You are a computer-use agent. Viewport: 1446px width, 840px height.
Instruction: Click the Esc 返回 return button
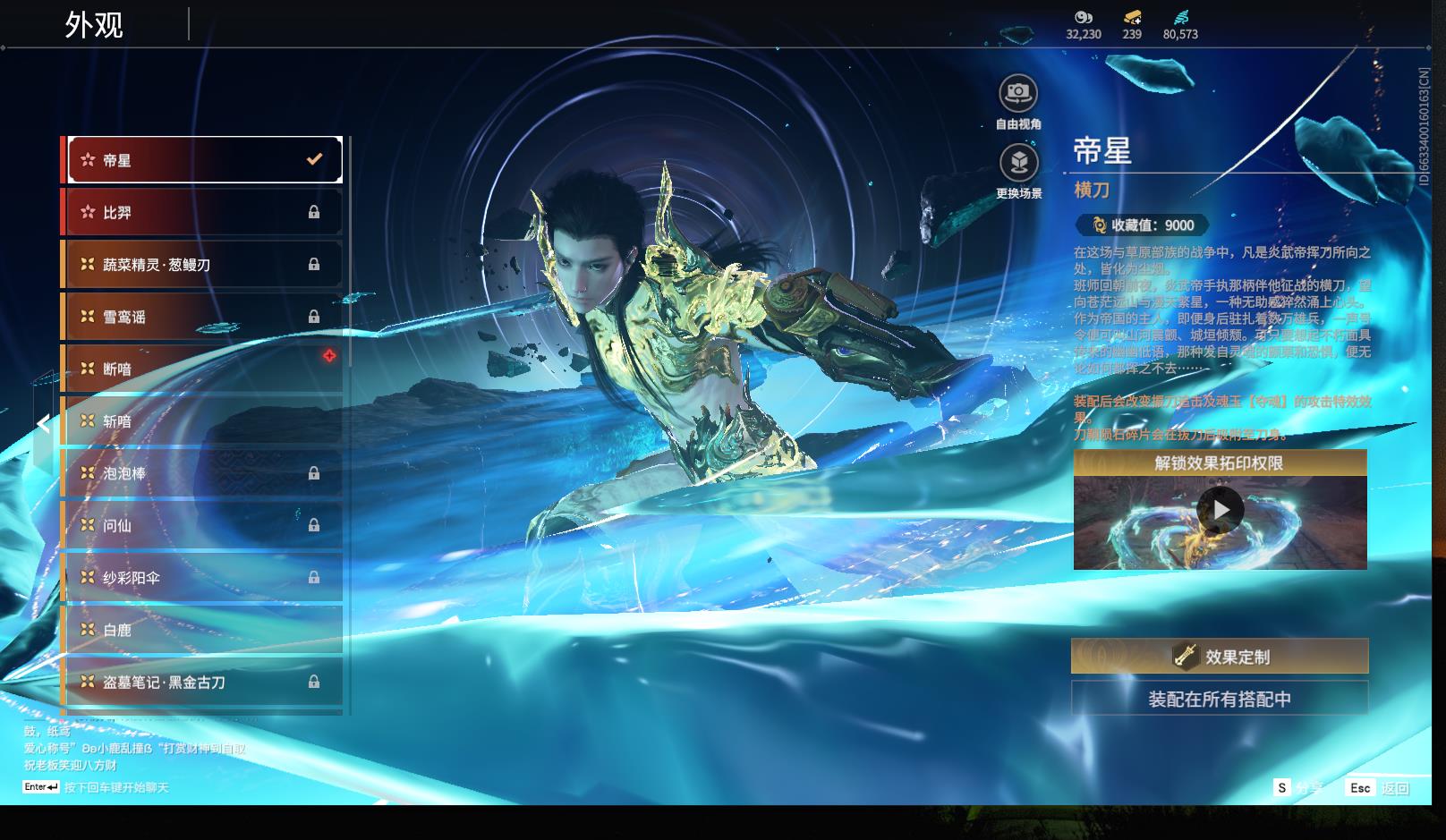coord(1378,787)
